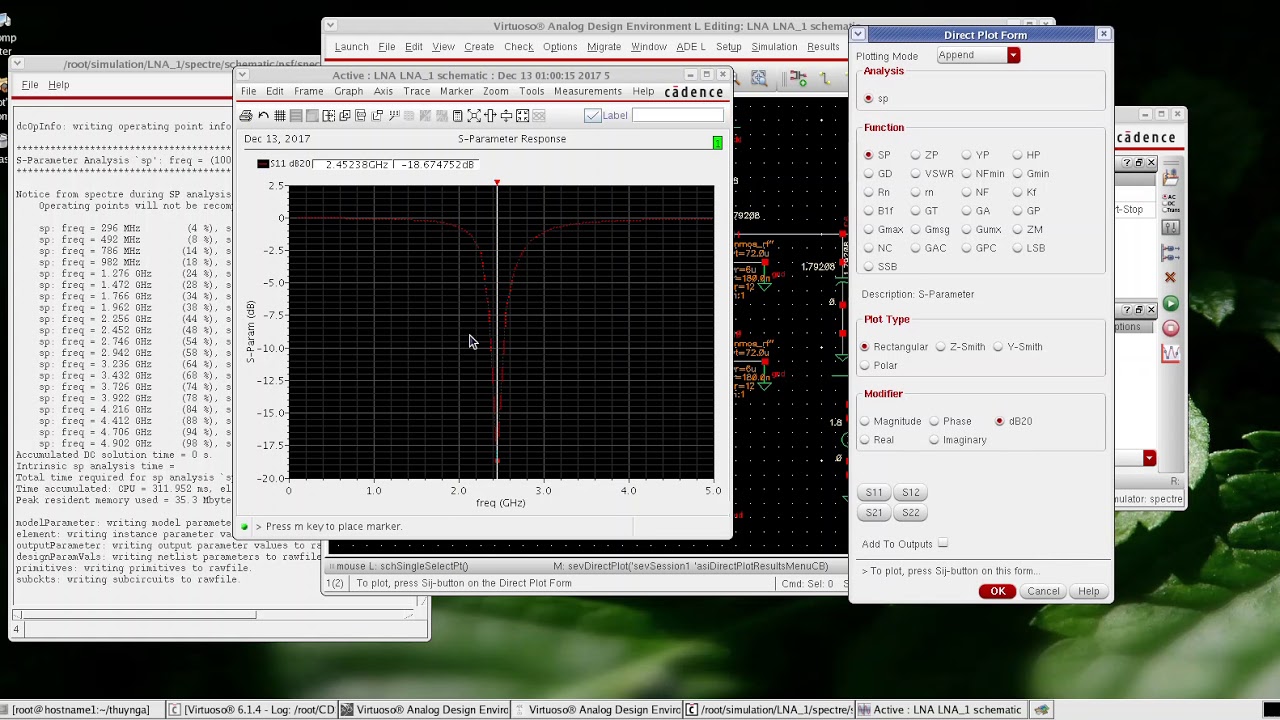
Task: Click Cancel in the Direct Plot Form
Action: click(1043, 592)
